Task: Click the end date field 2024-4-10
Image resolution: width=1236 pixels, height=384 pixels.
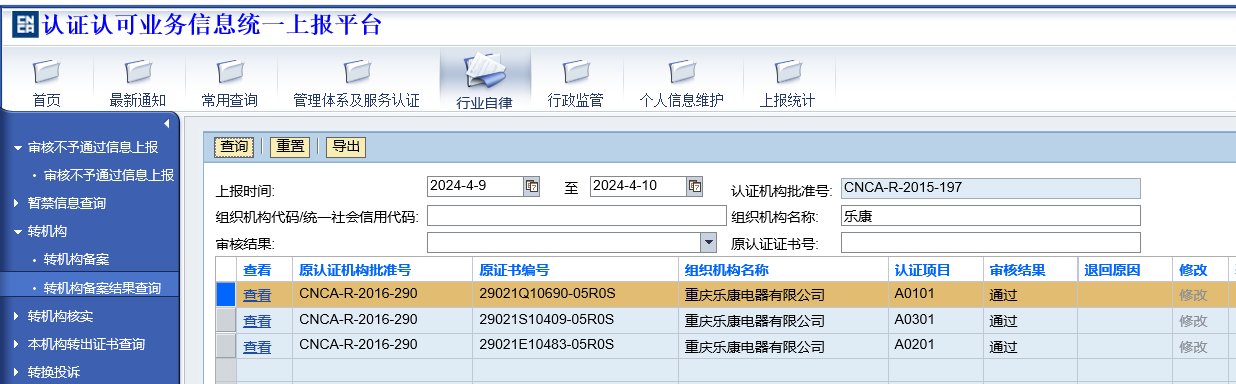Action: coord(638,186)
